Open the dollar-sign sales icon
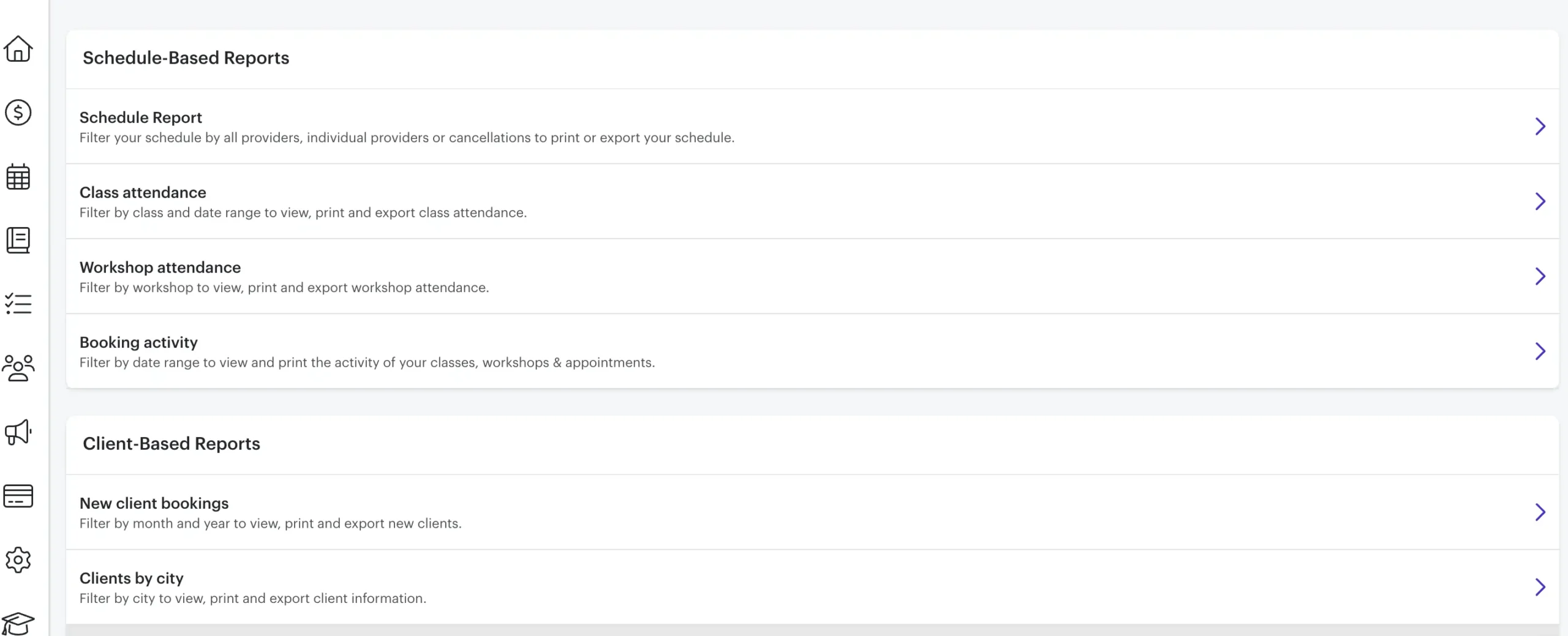This screenshot has width=1568, height=636. (x=18, y=113)
